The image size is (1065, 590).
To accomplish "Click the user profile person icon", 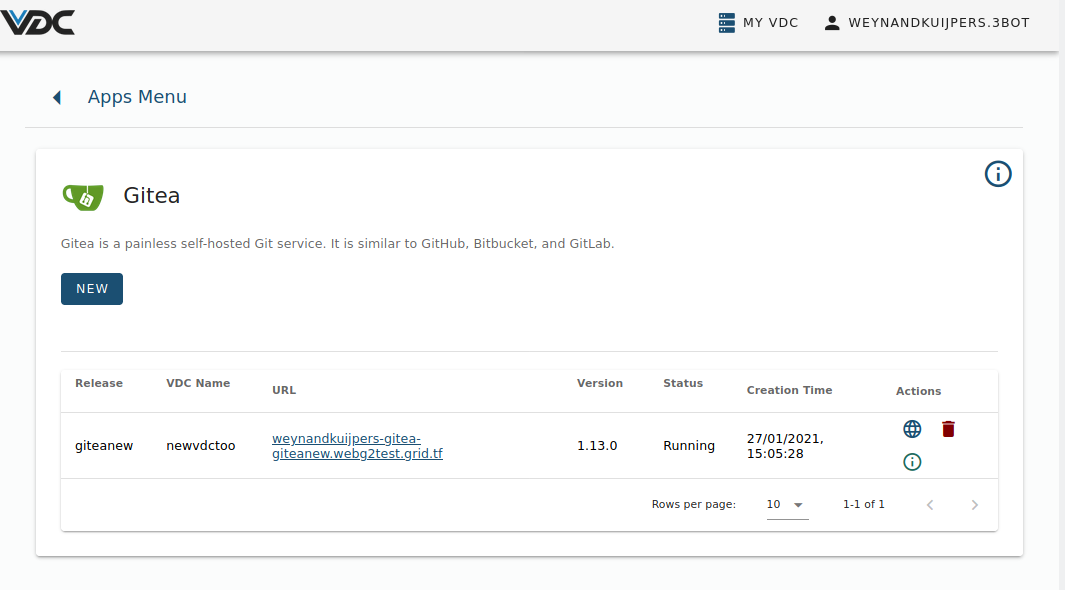I will (831, 23).
